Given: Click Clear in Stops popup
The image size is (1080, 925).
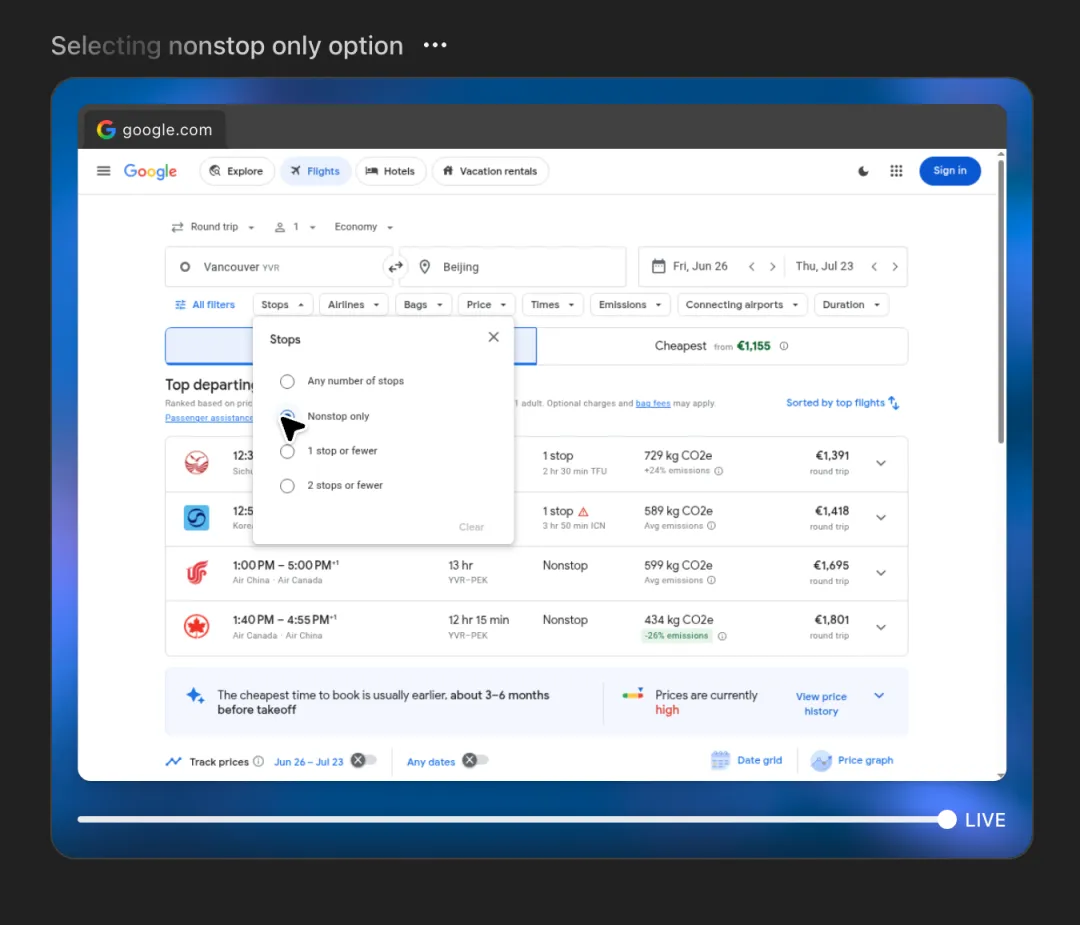Looking at the screenshot, I should pyautogui.click(x=471, y=527).
